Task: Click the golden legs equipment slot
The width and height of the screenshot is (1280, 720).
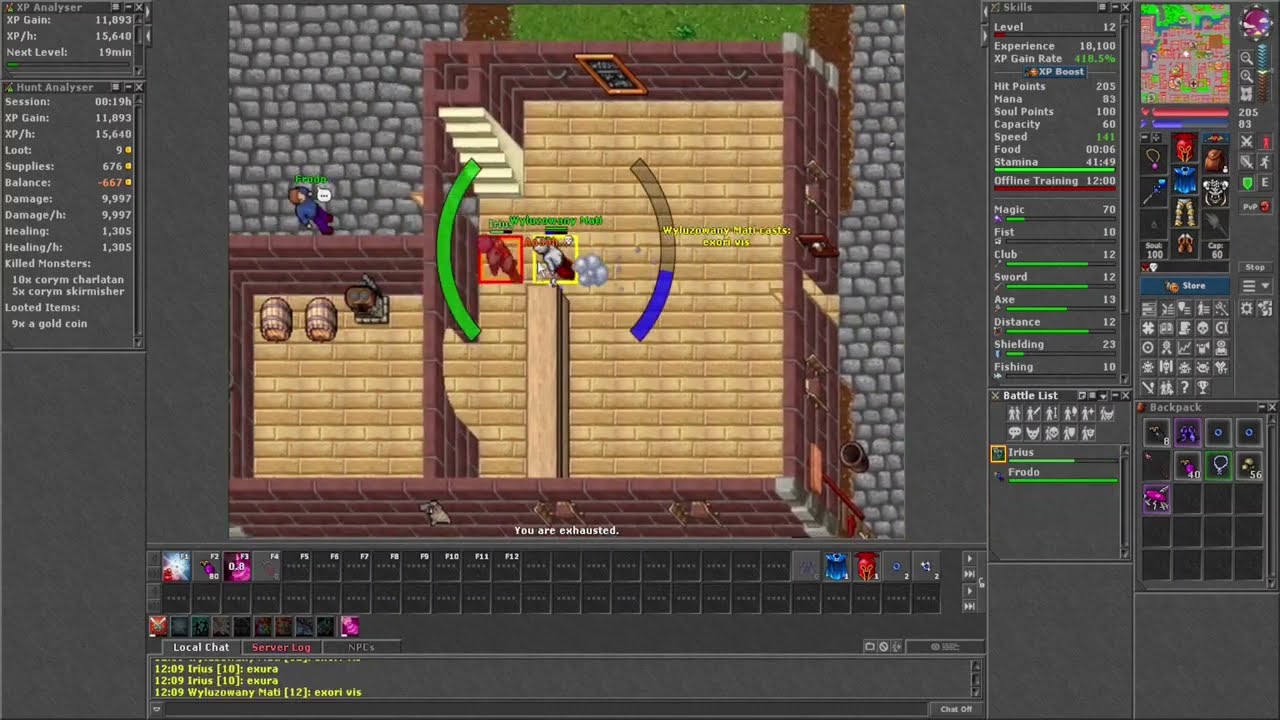Action: coord(1186,212)
